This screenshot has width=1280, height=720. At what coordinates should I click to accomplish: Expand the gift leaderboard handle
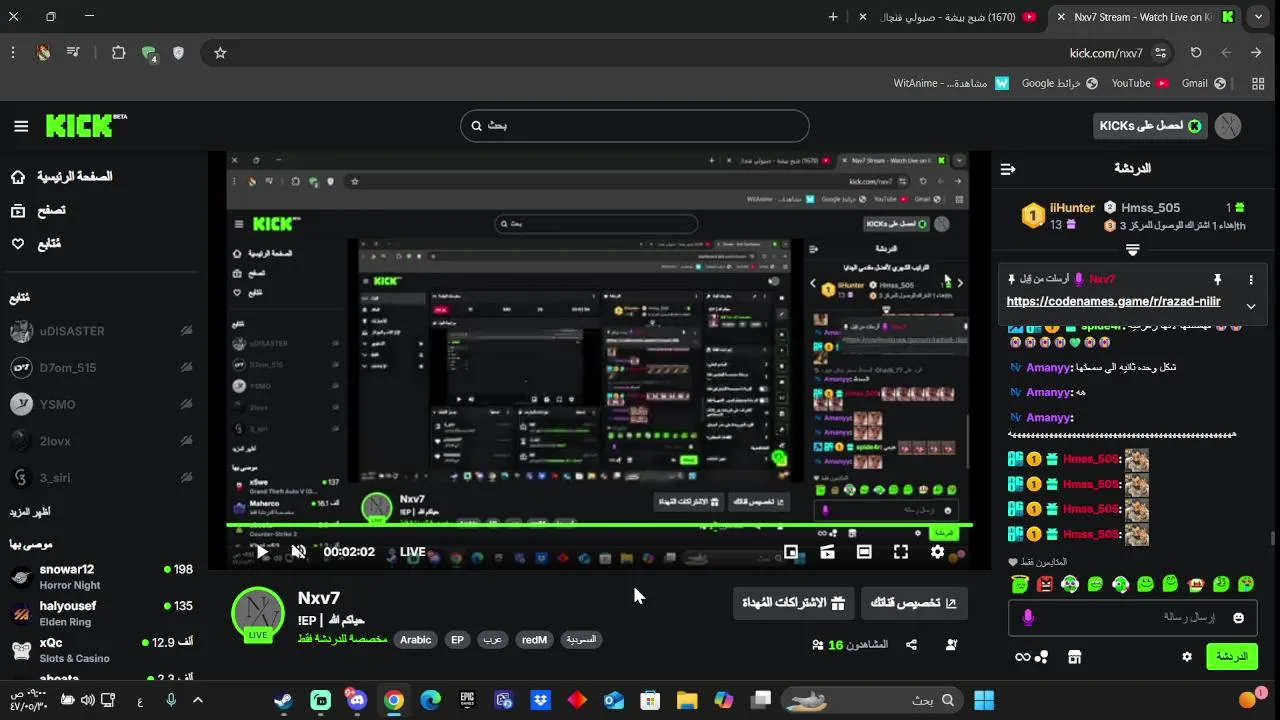coord(1133,249)
